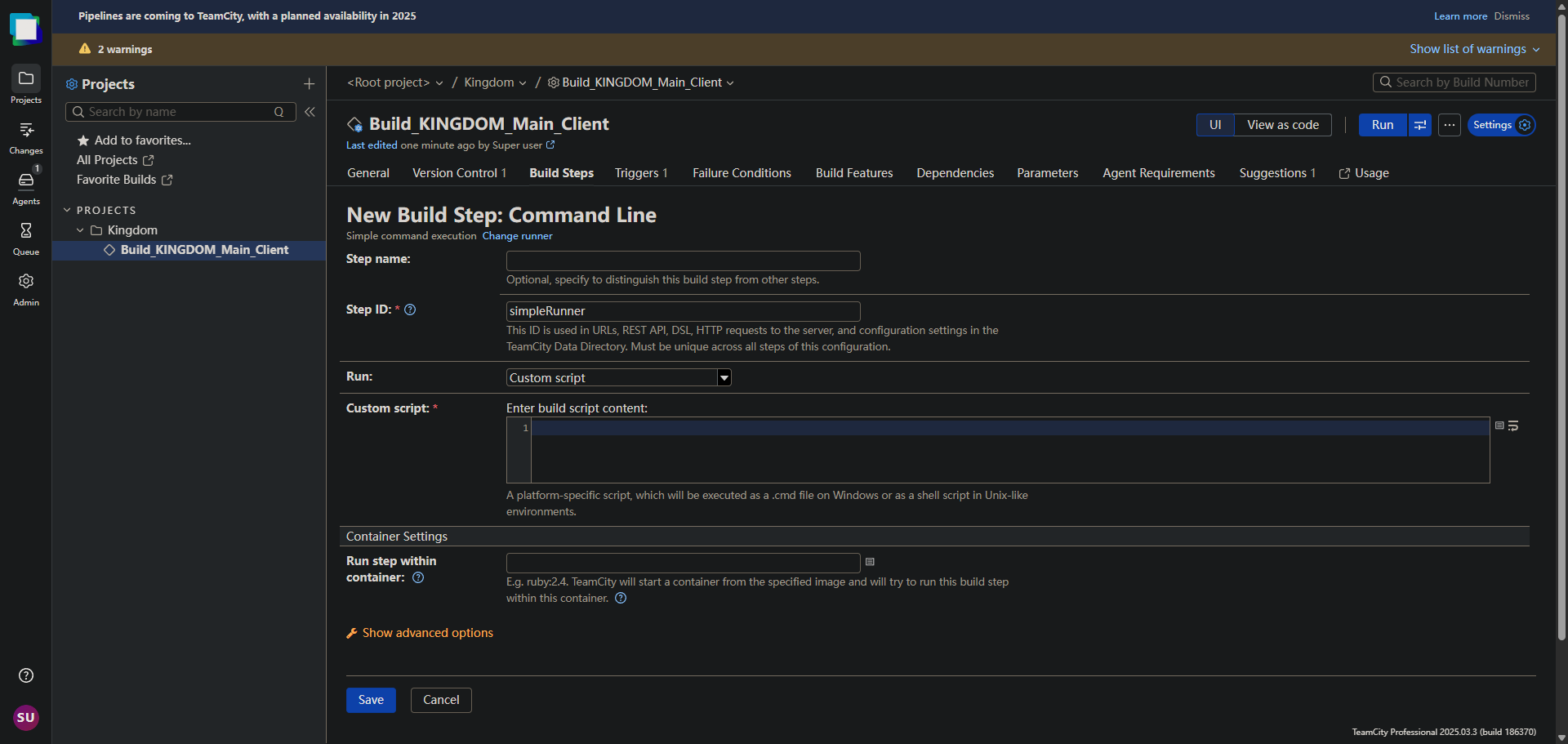
Task: Open the Run type dropdown
Action: (618, 377)
